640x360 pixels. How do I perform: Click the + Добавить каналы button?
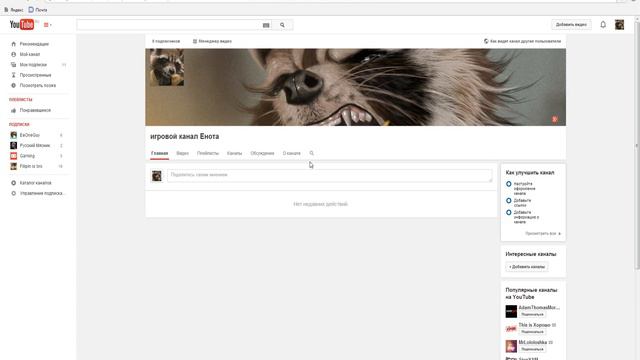[527, 267]
